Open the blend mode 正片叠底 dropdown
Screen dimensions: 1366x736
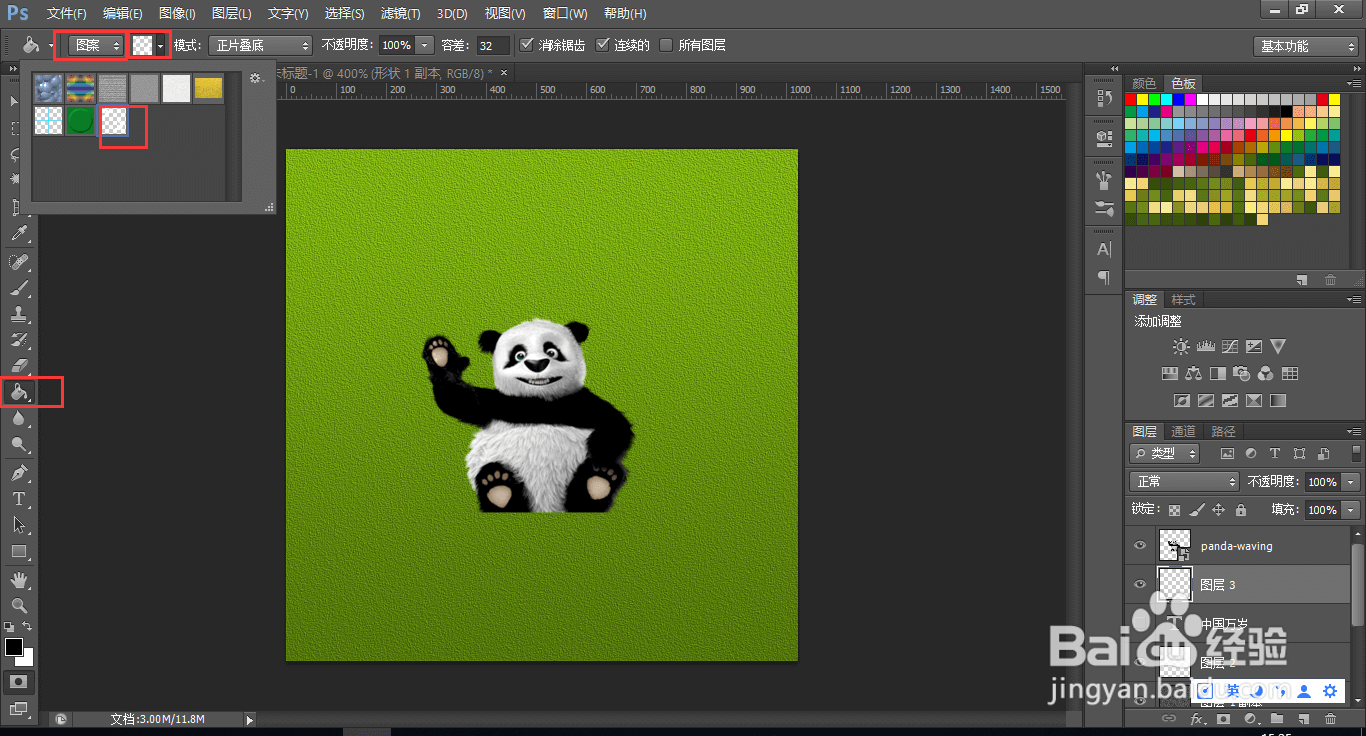[x=259, y=46]
